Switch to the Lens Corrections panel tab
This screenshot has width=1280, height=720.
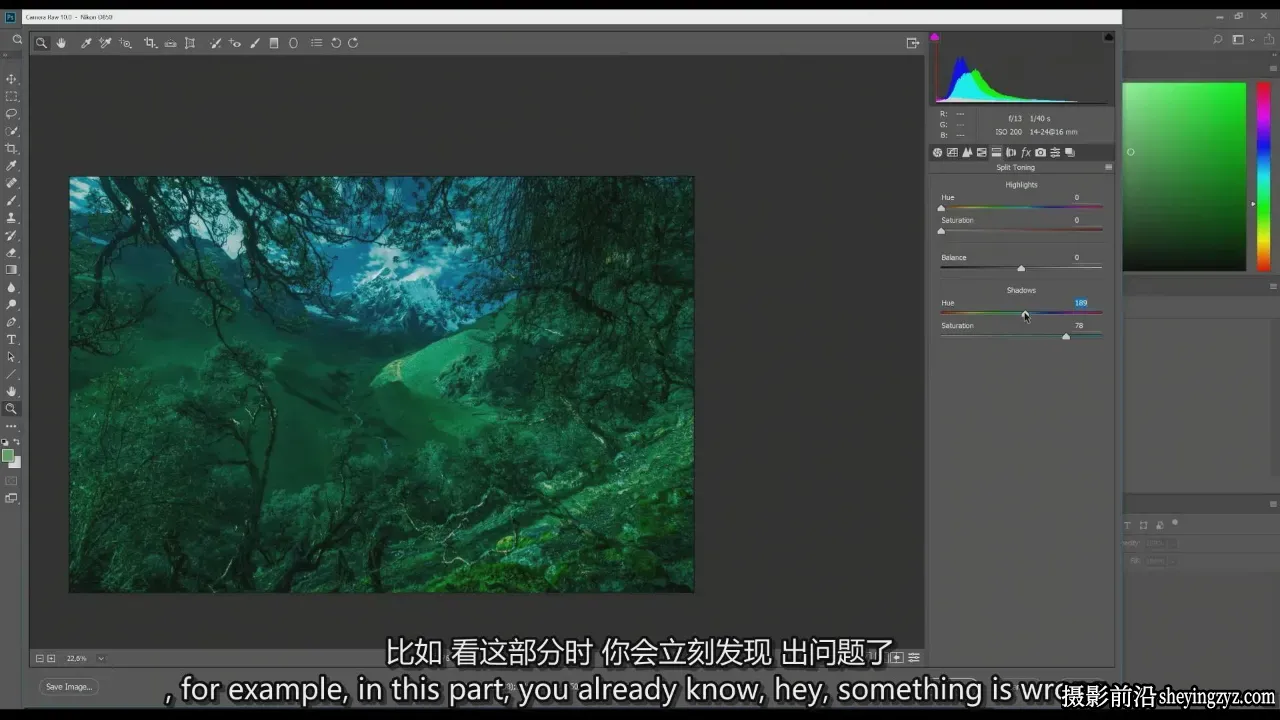click(1011, 153)
